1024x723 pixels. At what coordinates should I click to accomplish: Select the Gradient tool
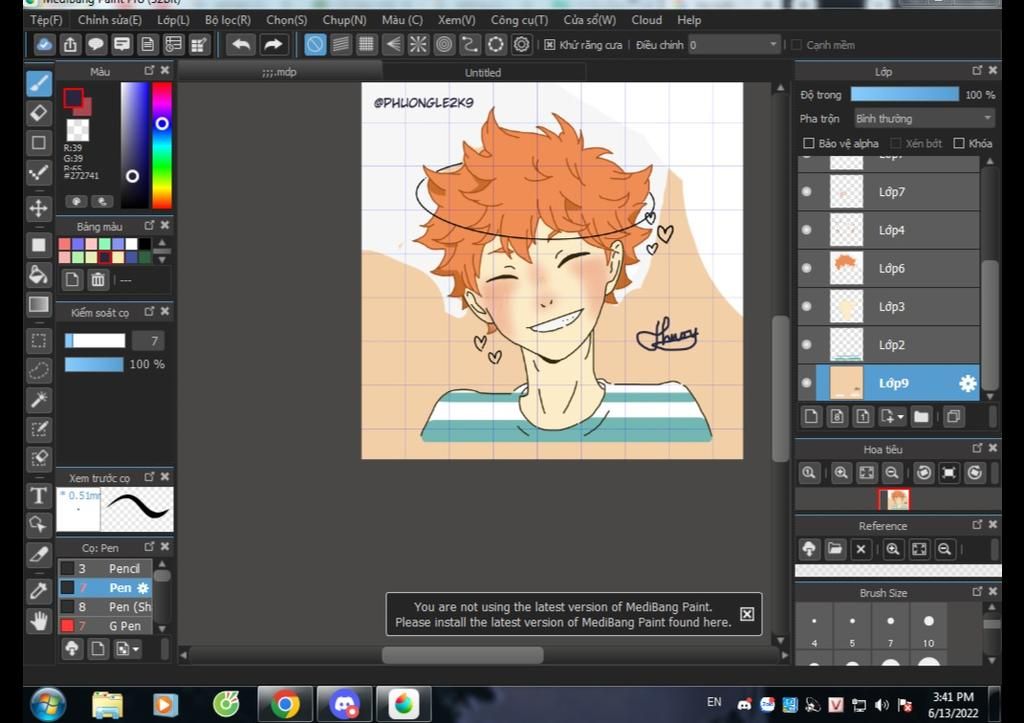[39, 304]
